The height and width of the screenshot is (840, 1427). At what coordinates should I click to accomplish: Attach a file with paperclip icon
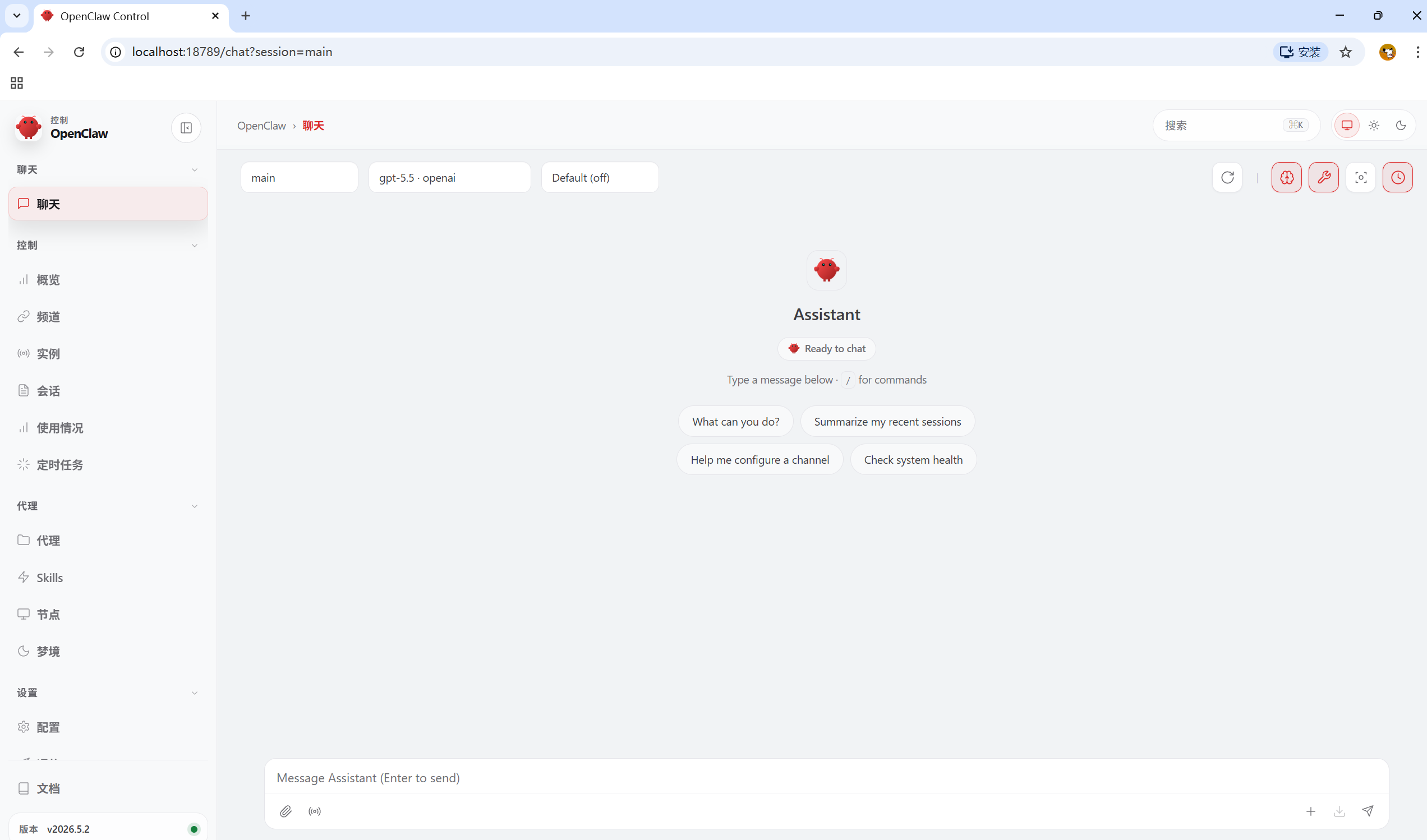(x=286, y=811)
